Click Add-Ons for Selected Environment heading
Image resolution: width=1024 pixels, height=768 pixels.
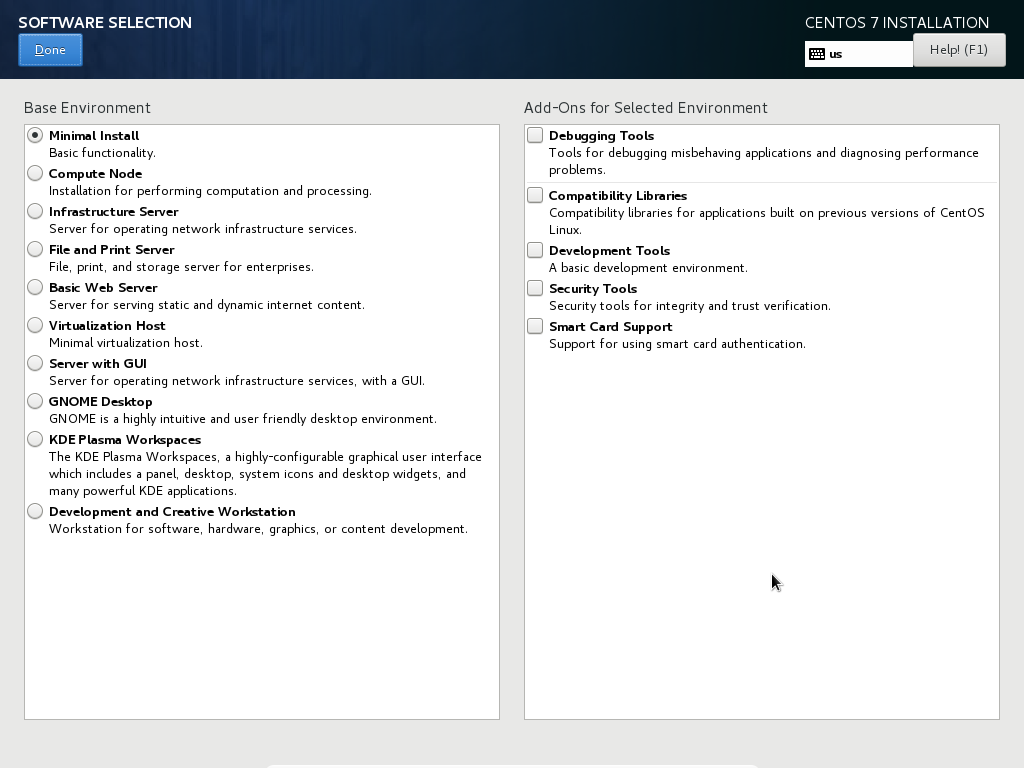click(646, 108)
